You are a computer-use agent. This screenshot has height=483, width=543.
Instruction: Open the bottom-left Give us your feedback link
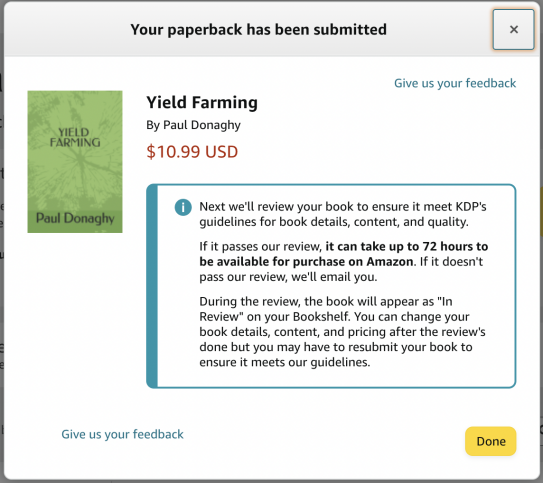[x=122, y=434]
